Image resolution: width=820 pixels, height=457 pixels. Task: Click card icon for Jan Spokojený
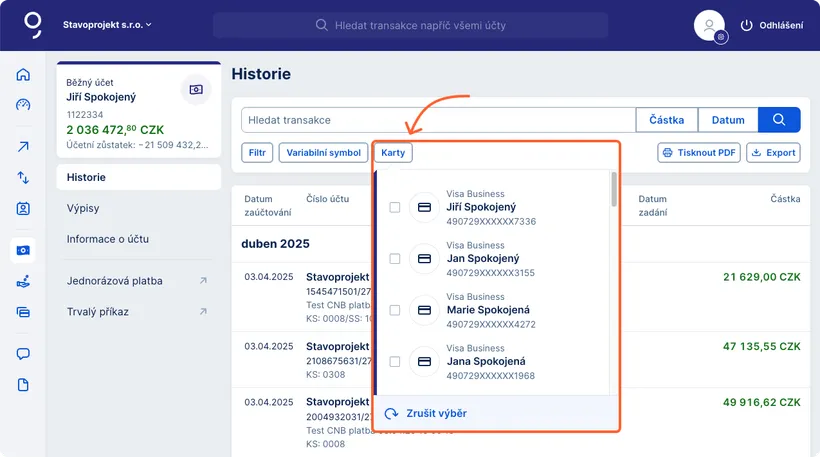click(424, 259)
